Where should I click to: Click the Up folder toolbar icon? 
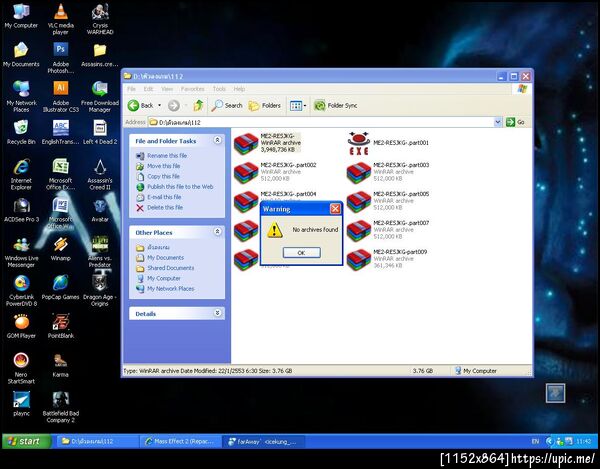[198, 105]
